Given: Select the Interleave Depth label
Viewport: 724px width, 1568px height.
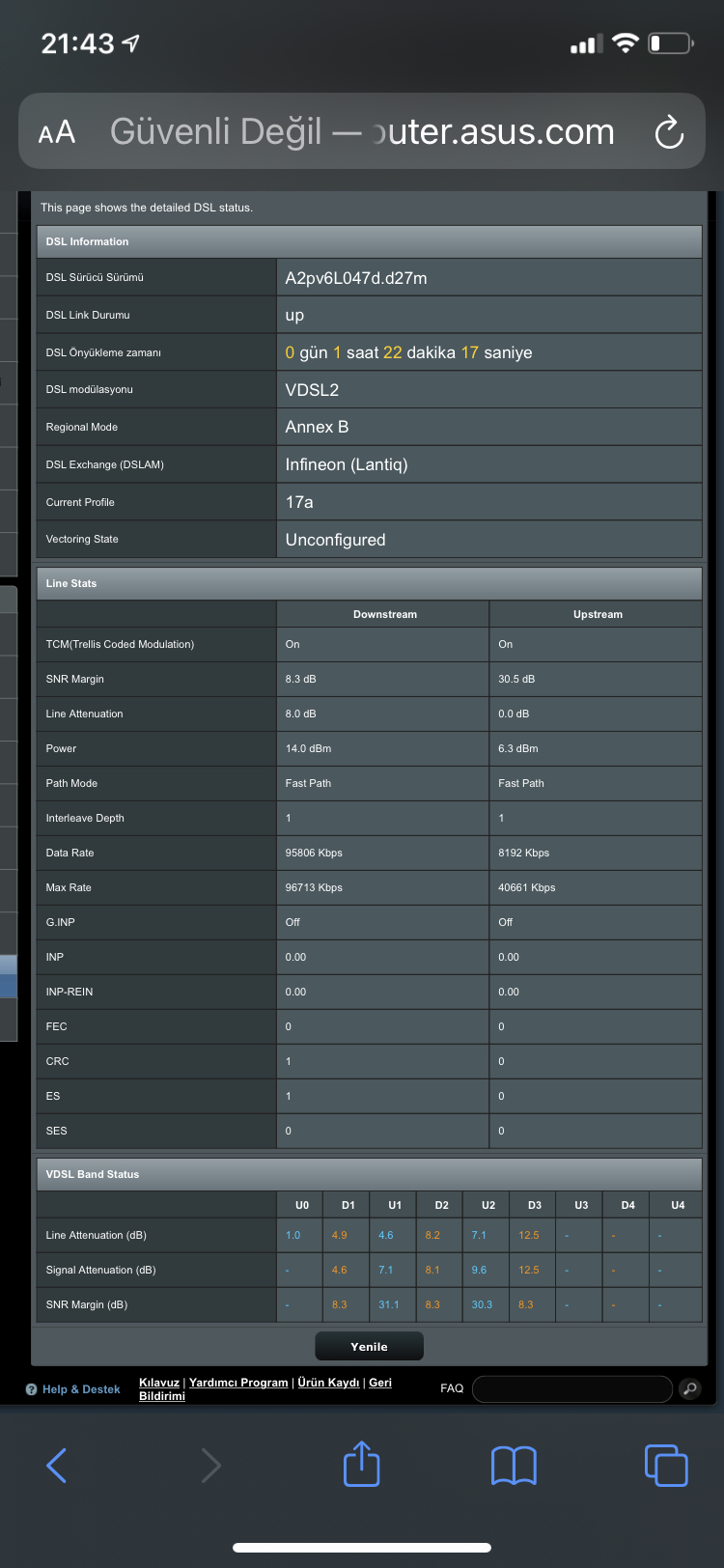Looking at the screenshot, I should 85,818.
